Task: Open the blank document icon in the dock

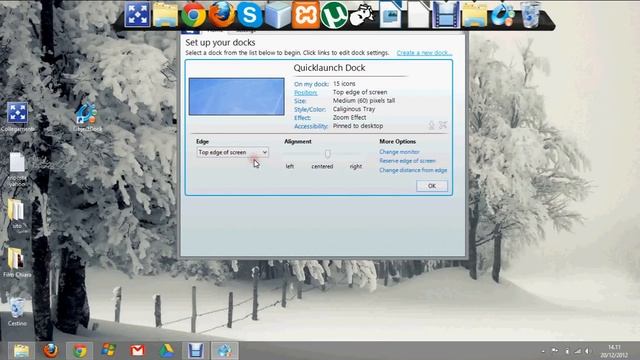Action: [418, 15]
